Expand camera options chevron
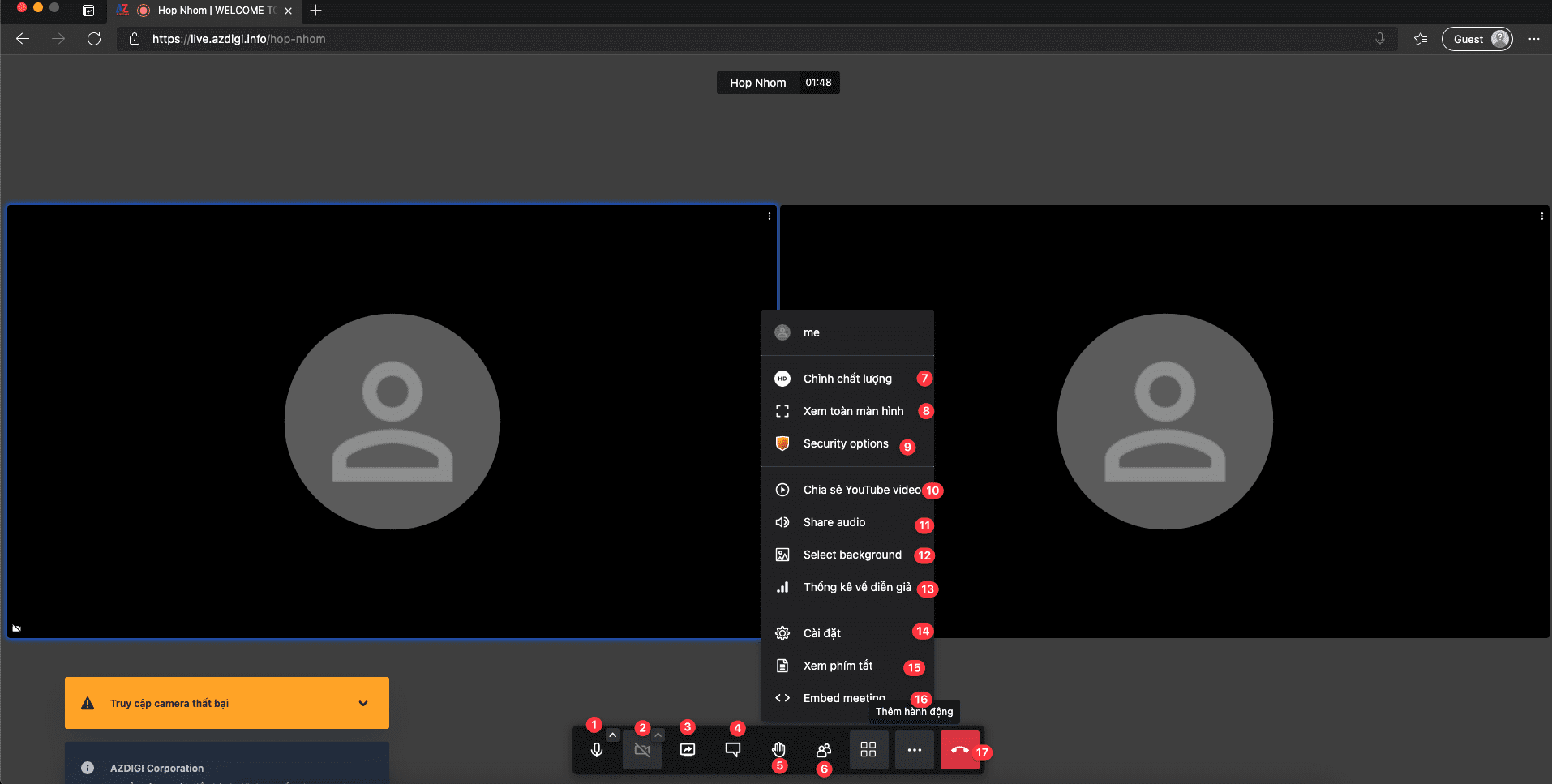Viewport: 1552px width, 784px height. 658,735
